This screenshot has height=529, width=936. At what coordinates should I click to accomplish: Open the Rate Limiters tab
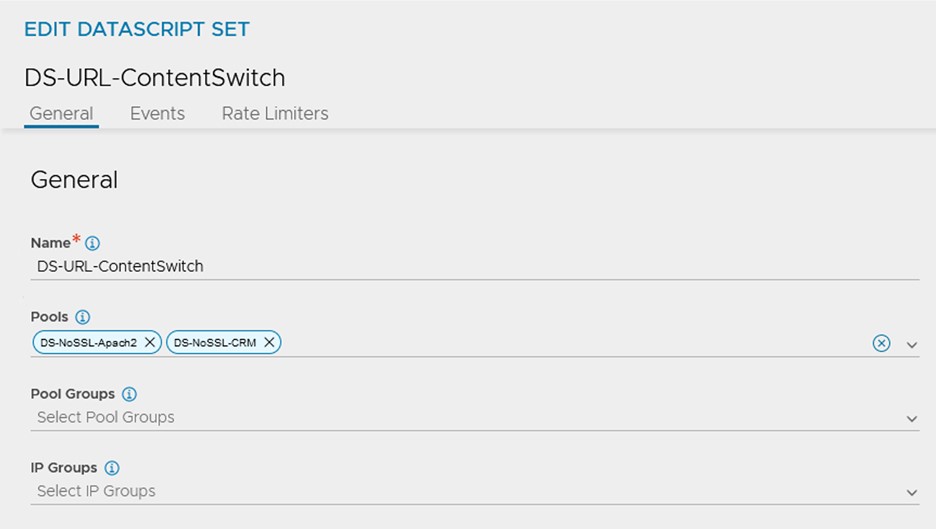point(275,114)
